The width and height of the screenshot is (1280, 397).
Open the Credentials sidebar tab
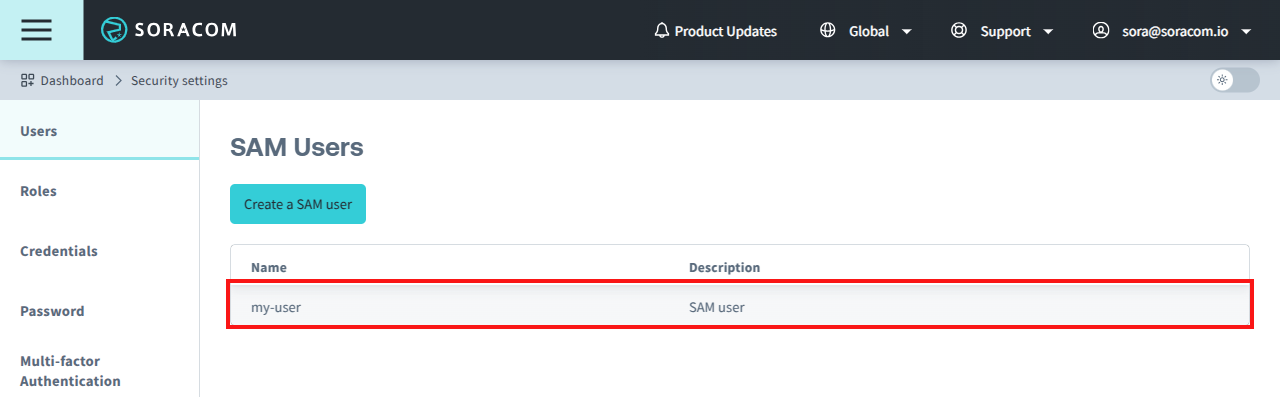[x=100, y=251]
